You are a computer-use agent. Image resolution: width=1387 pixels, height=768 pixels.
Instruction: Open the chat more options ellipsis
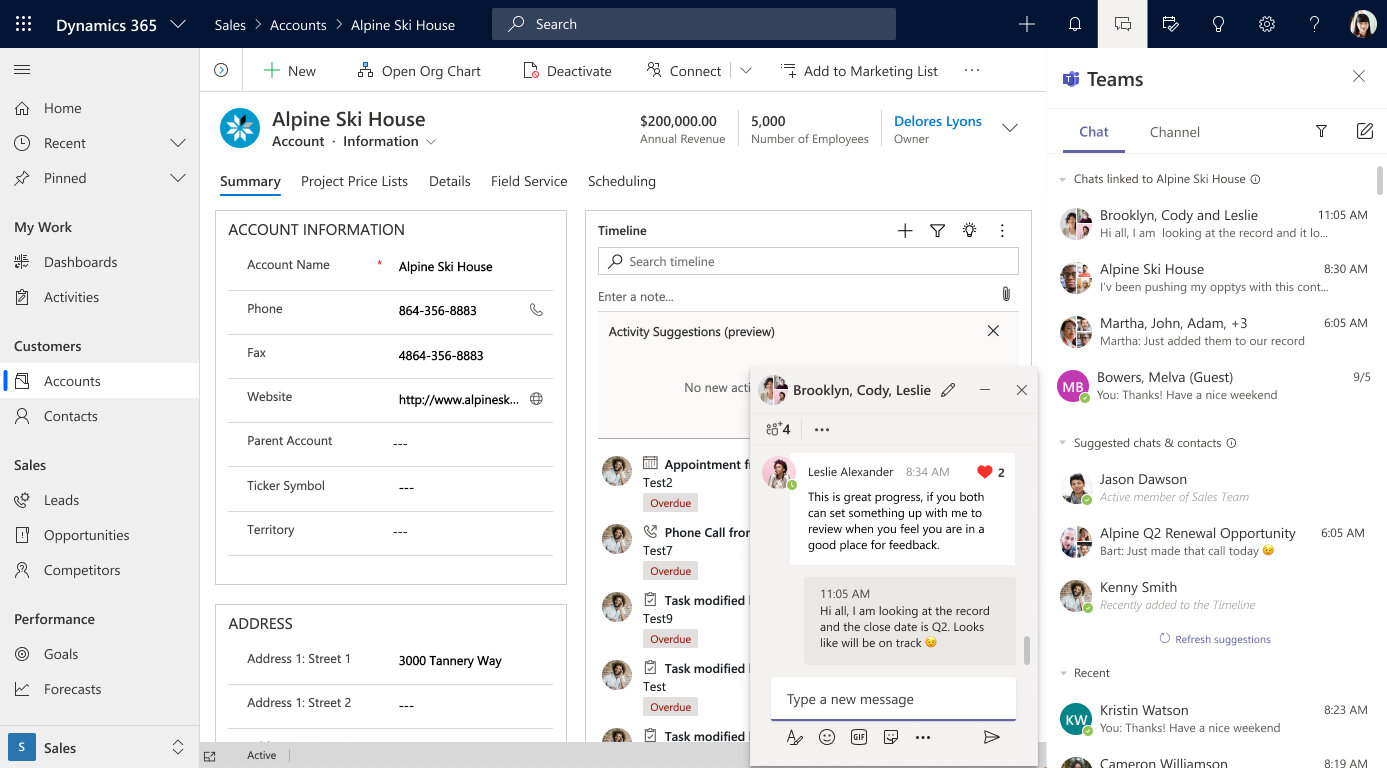click(x=822, y=429)
